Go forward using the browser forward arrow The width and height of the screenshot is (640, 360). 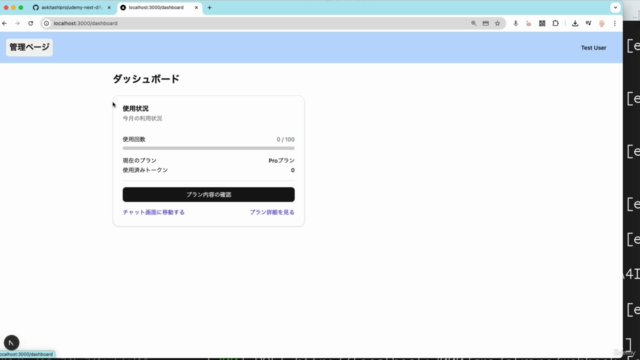[x=17, y=24]
